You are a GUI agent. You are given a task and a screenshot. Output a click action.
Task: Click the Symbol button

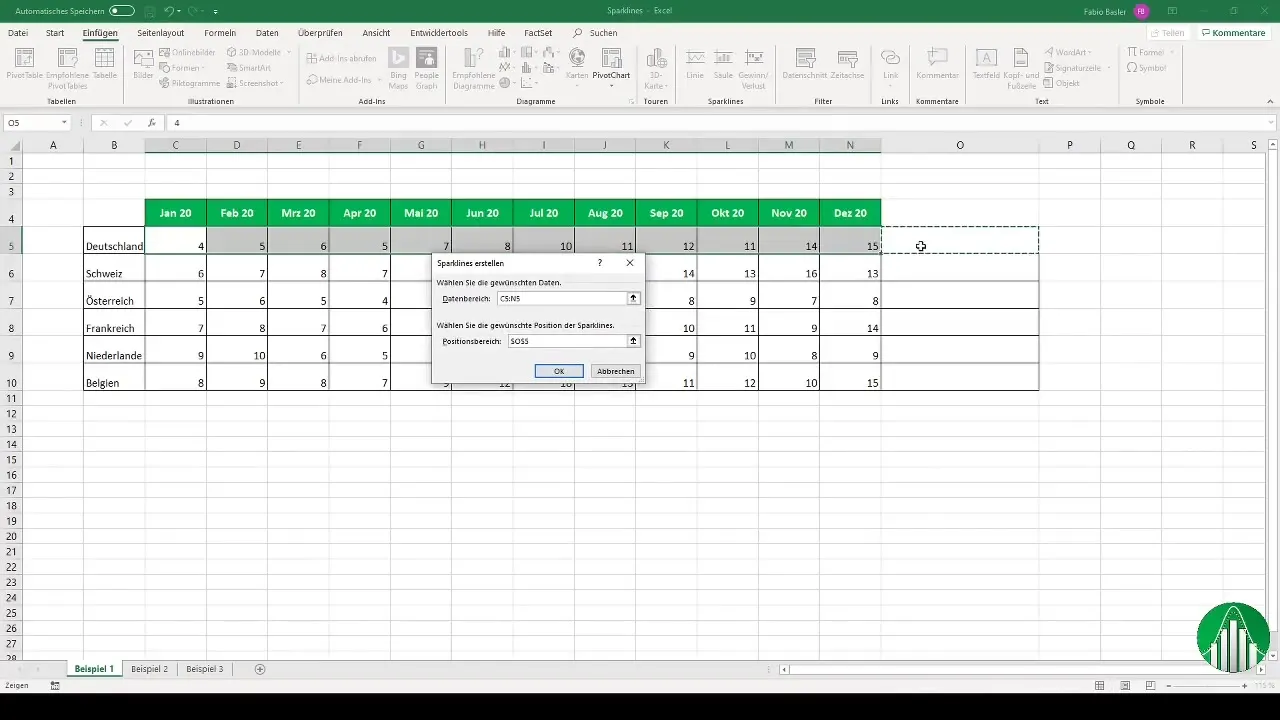tap(1146, 67)
